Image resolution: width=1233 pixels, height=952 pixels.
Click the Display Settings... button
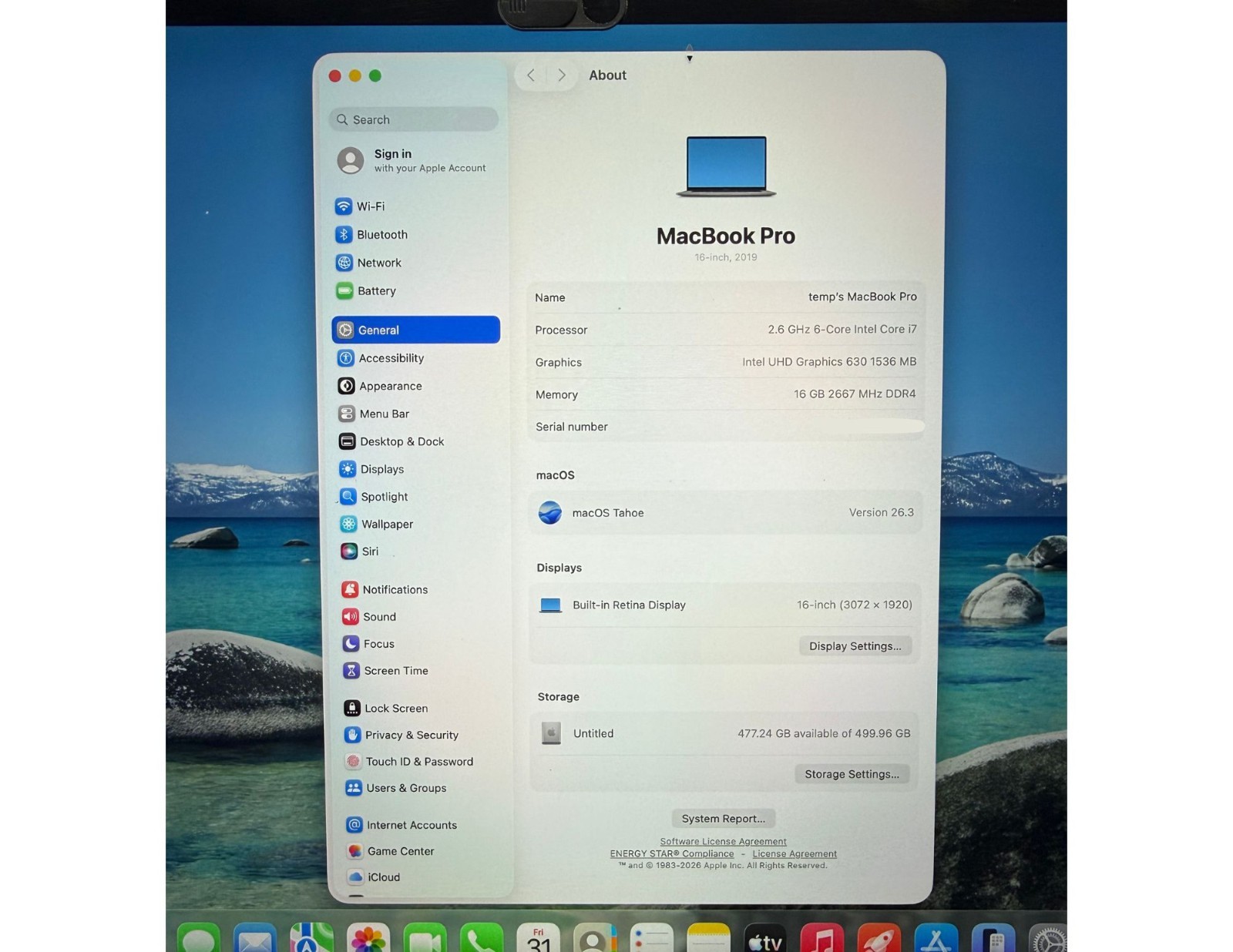pyautogui.click(x=855, y=646)
